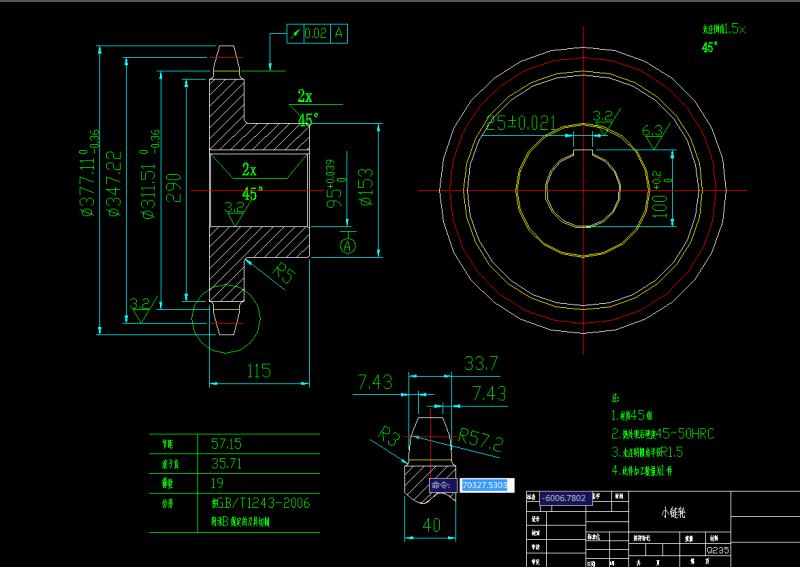Select the Ø347.22 diameter dimension text
Image resolution: width=800 pixels, height=567 pixels.
[x=114, y=183]
